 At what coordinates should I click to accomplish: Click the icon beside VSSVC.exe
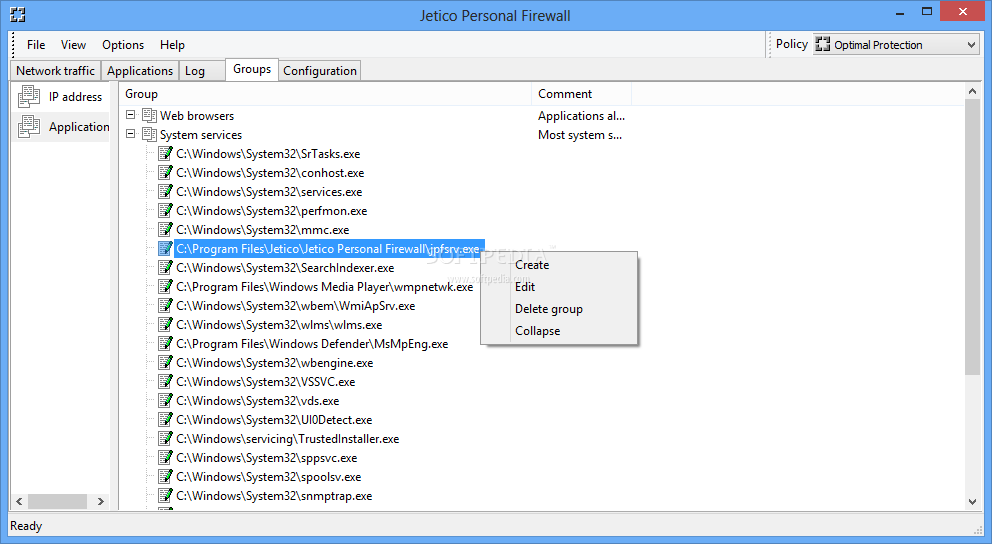[x=165, y=381]
